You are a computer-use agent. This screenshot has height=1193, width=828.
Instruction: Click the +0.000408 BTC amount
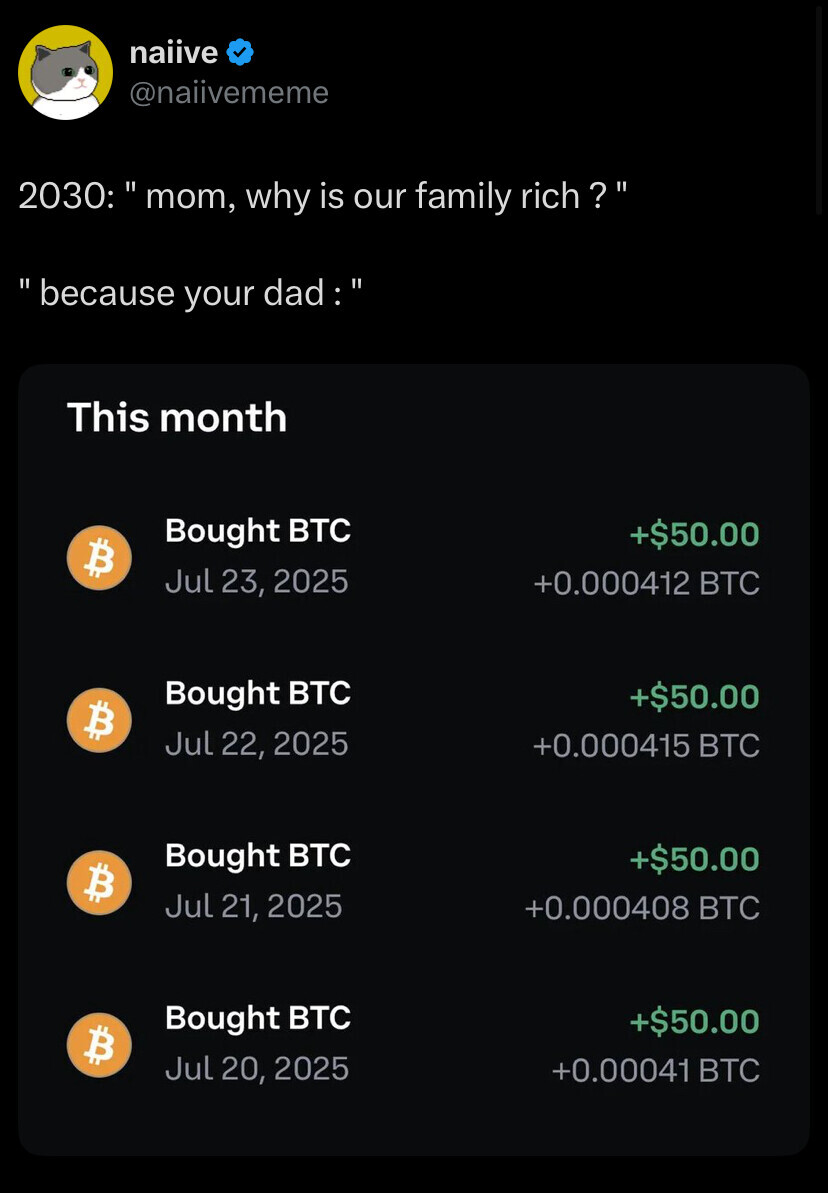click(642, 908)
